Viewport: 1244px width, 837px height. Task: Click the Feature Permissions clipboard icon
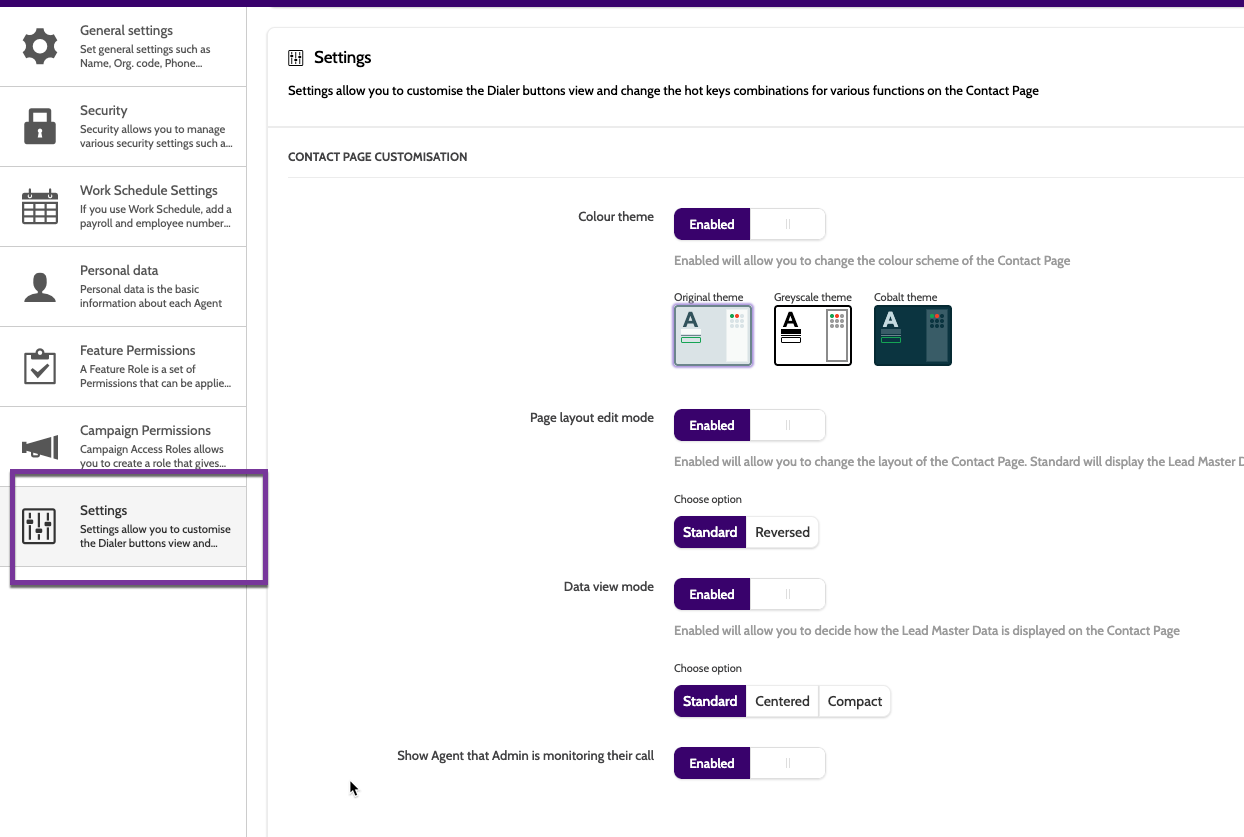[40, 367]
